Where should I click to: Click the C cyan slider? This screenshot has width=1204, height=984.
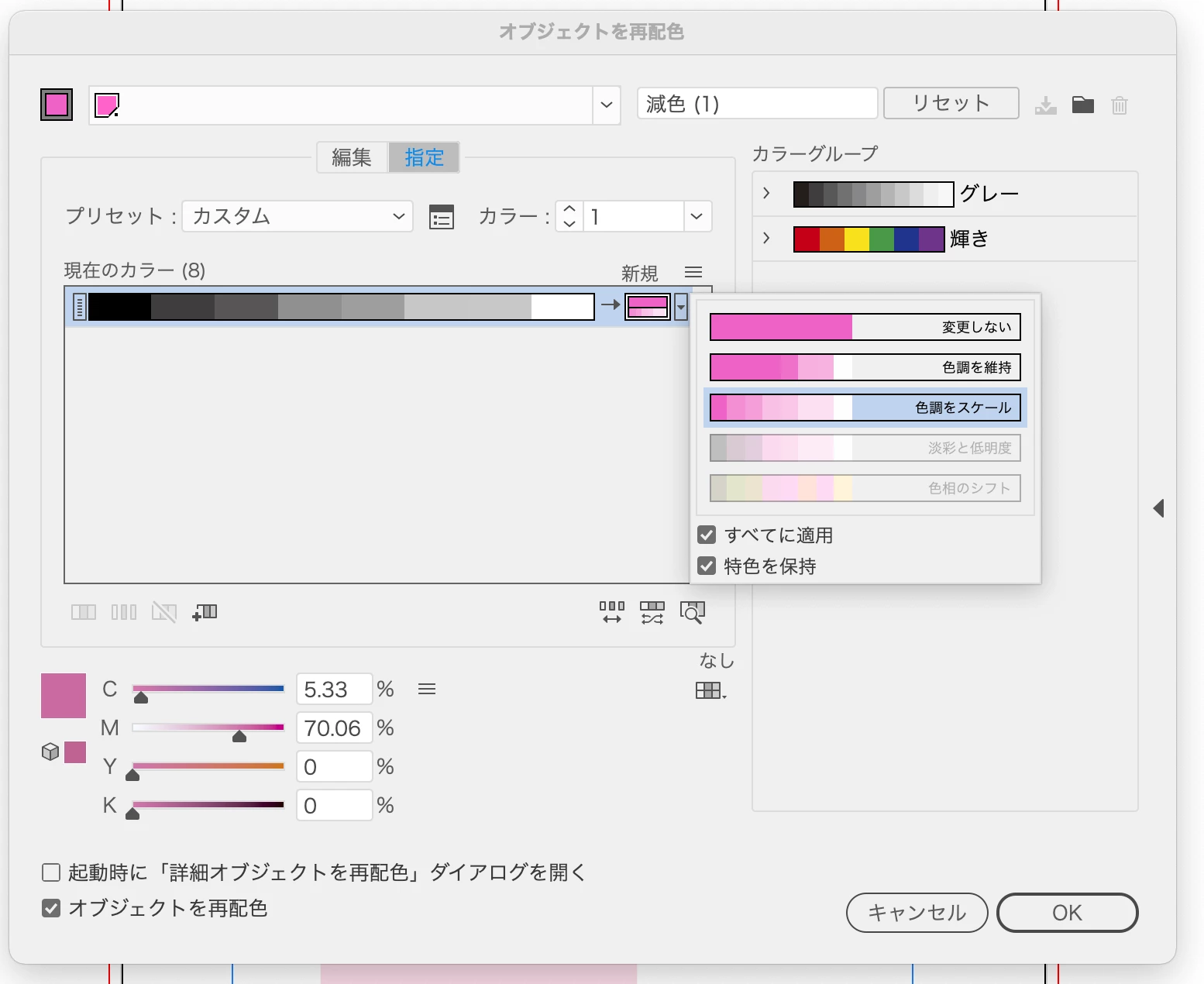[x=208, y=689]
